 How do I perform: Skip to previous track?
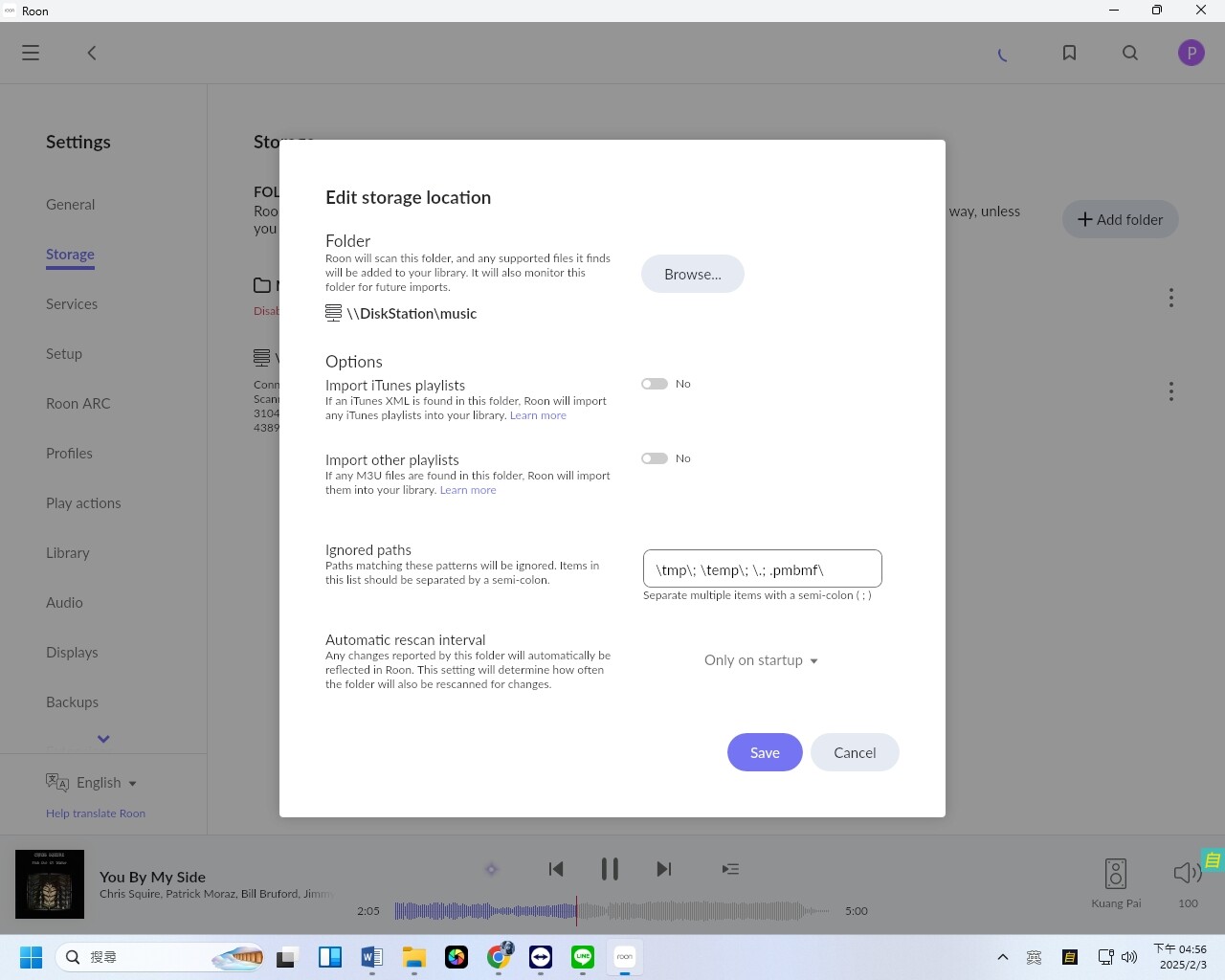(556, 869)
